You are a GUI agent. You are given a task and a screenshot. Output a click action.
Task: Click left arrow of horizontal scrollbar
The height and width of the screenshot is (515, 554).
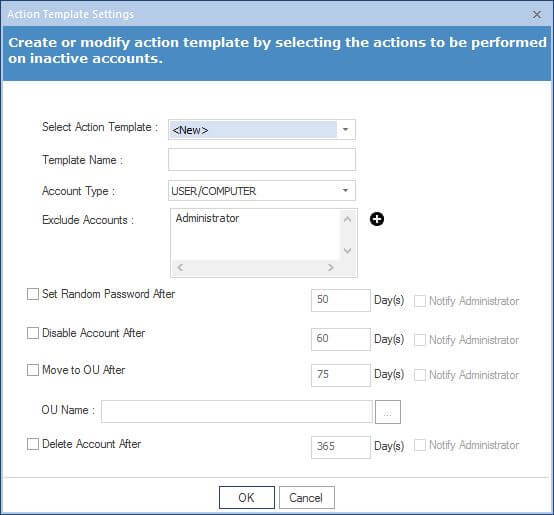(180, 267)
